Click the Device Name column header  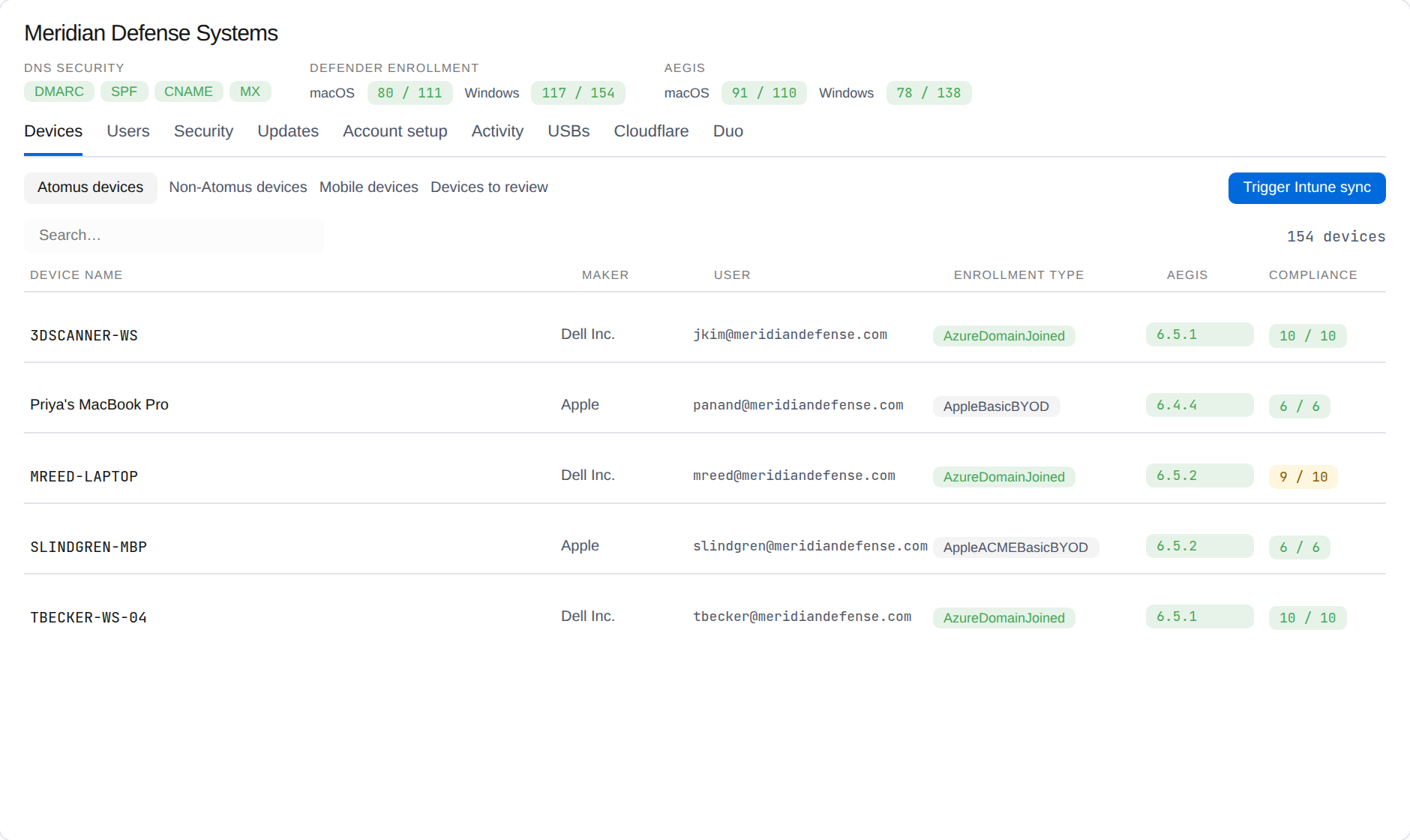coord(76,275)
